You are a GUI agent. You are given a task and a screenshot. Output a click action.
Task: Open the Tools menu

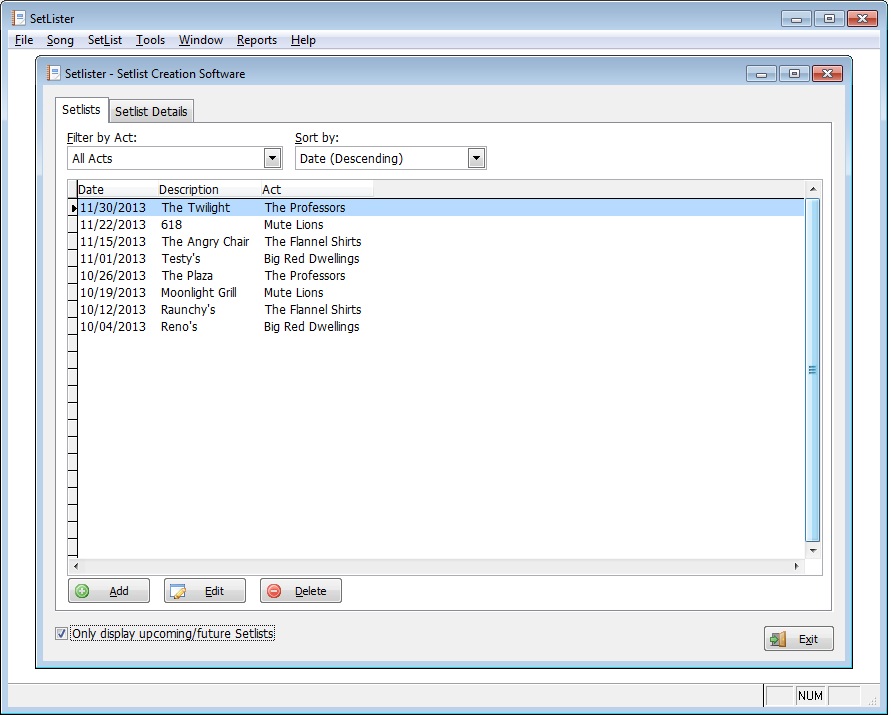coord(150,40)
